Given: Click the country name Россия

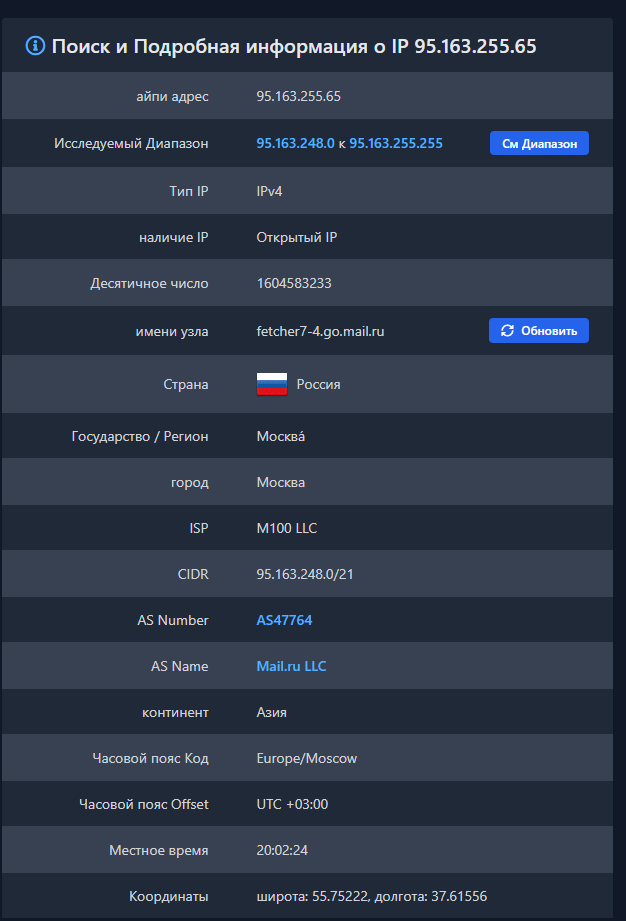Looking at the screenshot, I should click(x=318, y=384).
